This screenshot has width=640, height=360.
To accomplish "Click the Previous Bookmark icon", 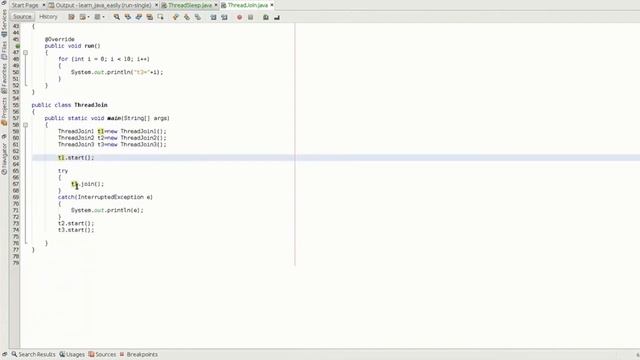I will 176,17.
